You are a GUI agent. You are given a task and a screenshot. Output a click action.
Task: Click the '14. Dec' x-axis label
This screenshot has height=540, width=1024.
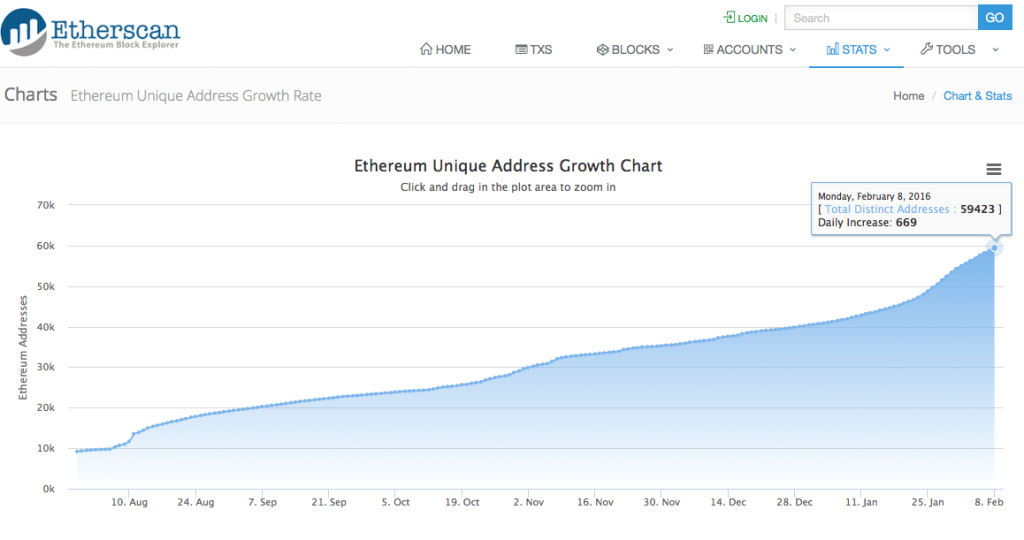[x=729, y=502]
